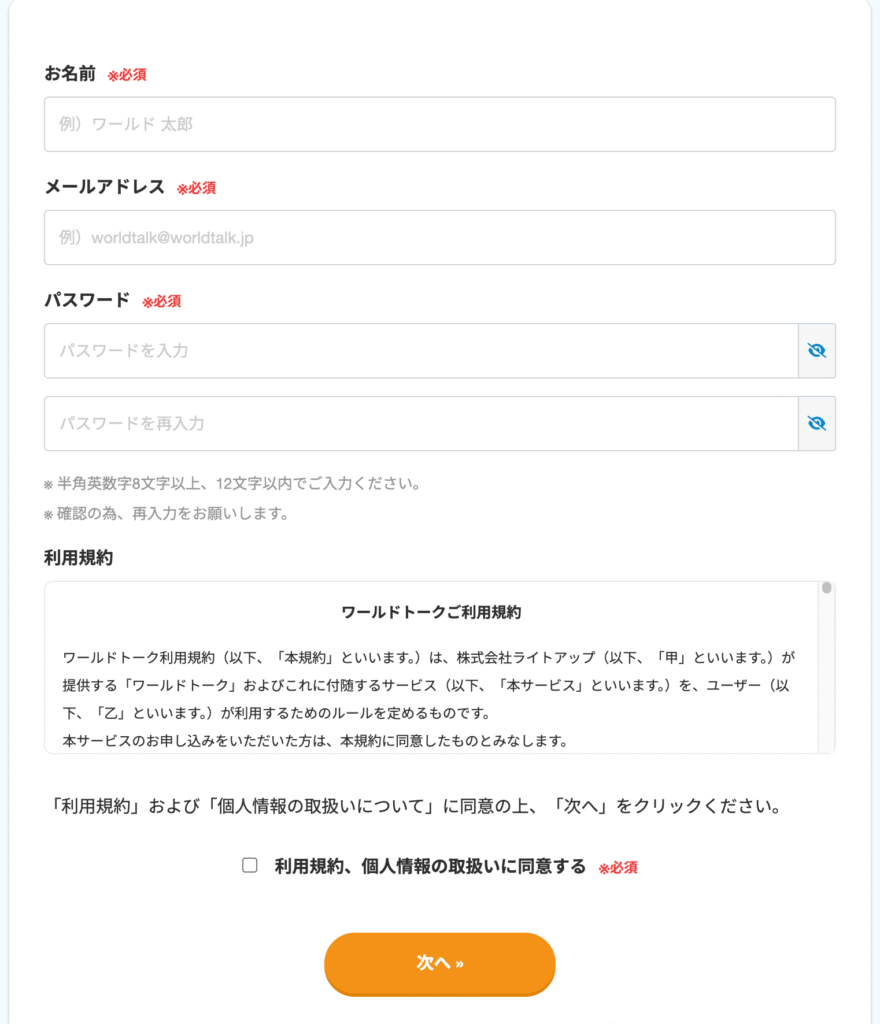Click the パスワード field label
This screenshot has height=1024, width=880.
point(87,300)
